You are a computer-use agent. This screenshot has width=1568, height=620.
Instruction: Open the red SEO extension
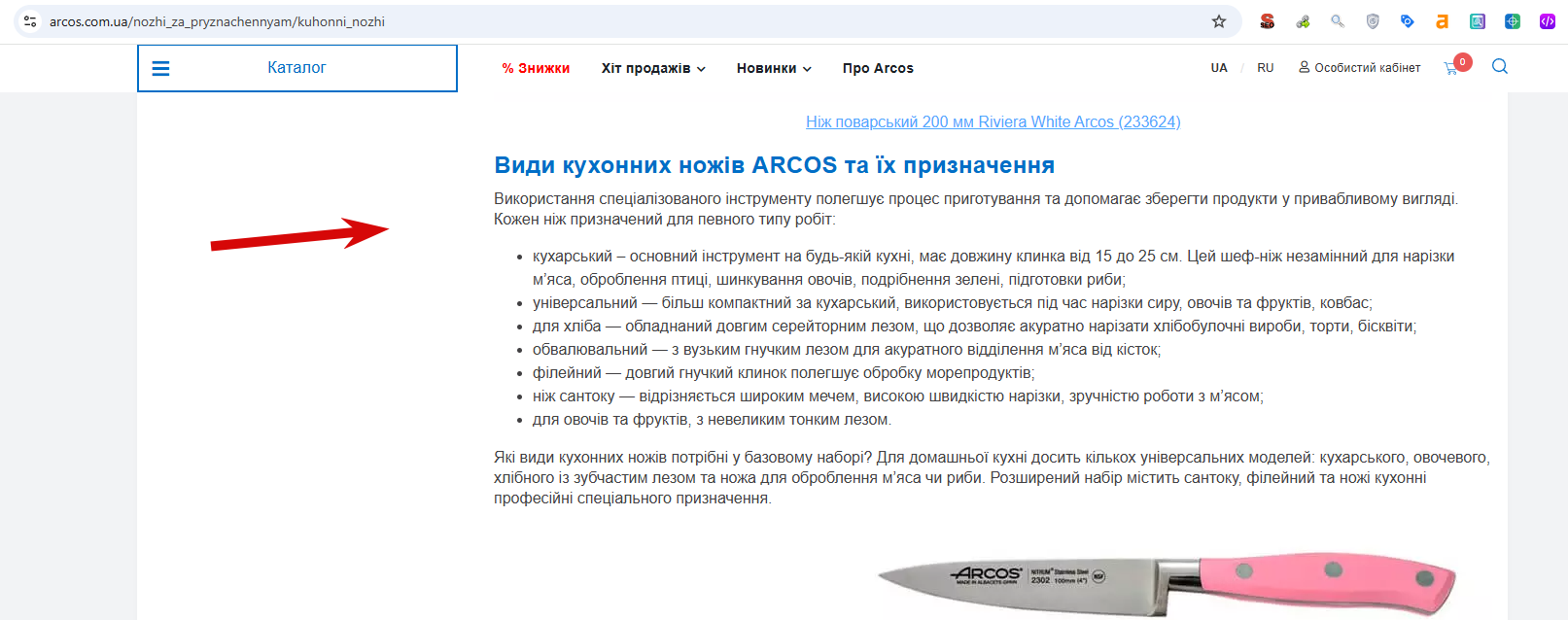click(1268, 21)
